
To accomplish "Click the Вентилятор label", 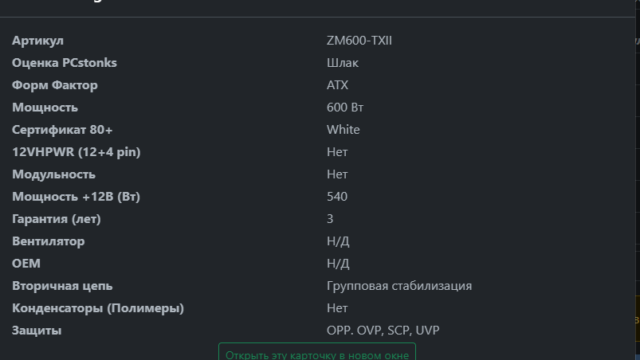I will [48, 241].
